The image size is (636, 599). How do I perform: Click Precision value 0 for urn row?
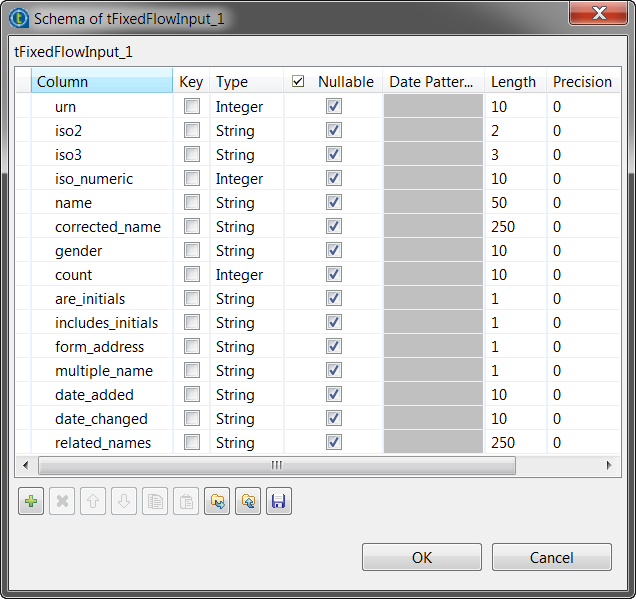coord(583,107)
